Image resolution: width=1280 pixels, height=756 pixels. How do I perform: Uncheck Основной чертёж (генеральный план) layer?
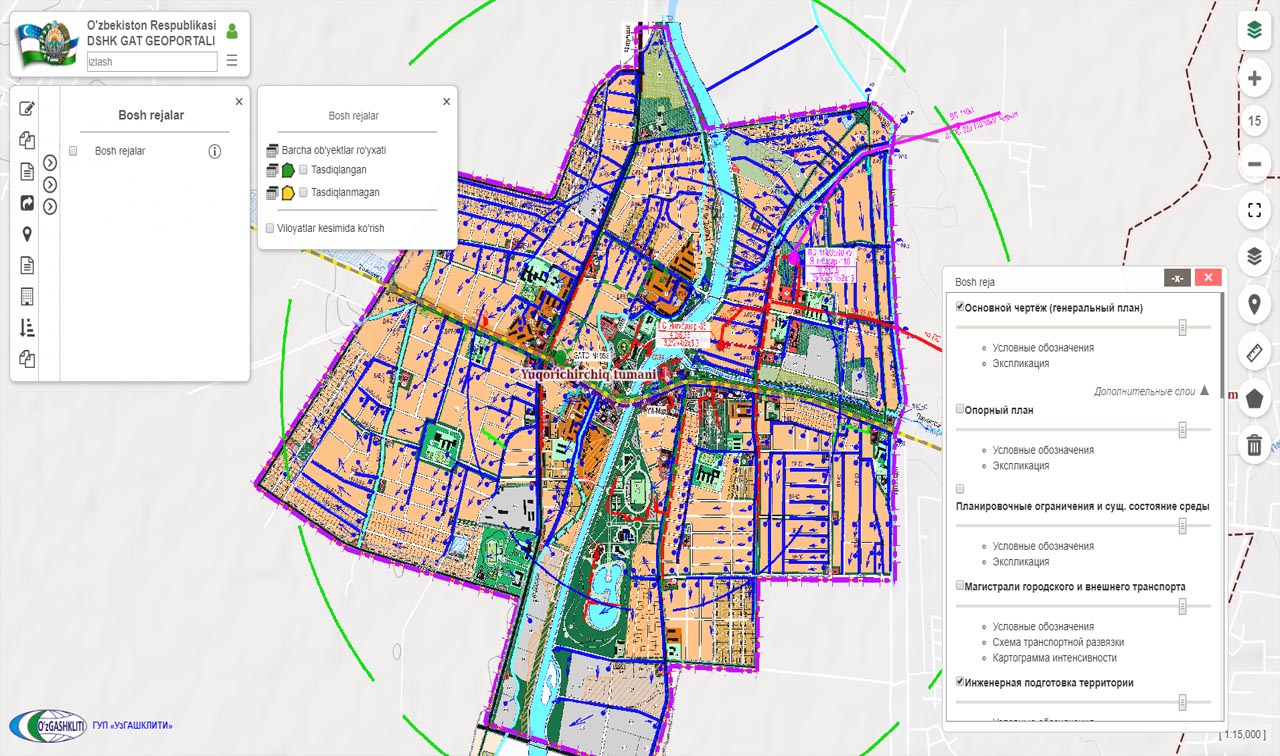[x=960, y=307]
